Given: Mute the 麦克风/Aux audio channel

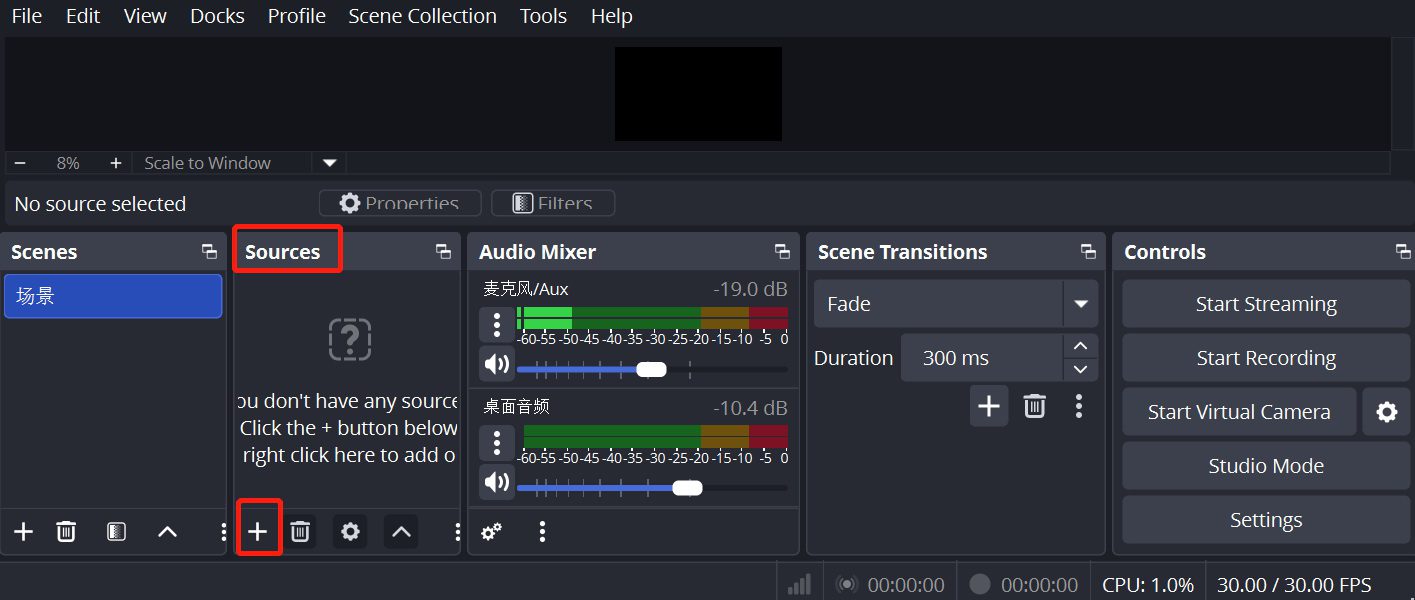Looking at the screenshot, I should pos(497,364).
